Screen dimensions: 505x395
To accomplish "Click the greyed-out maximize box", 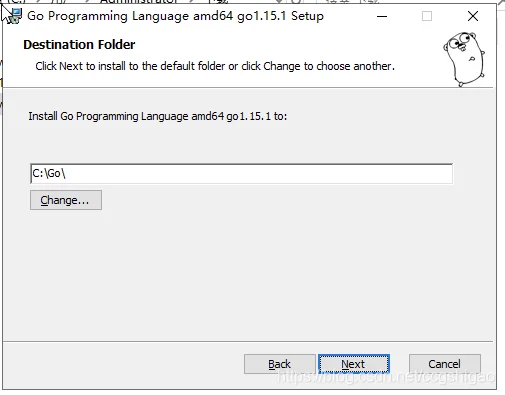I will (x=427, y=16).
